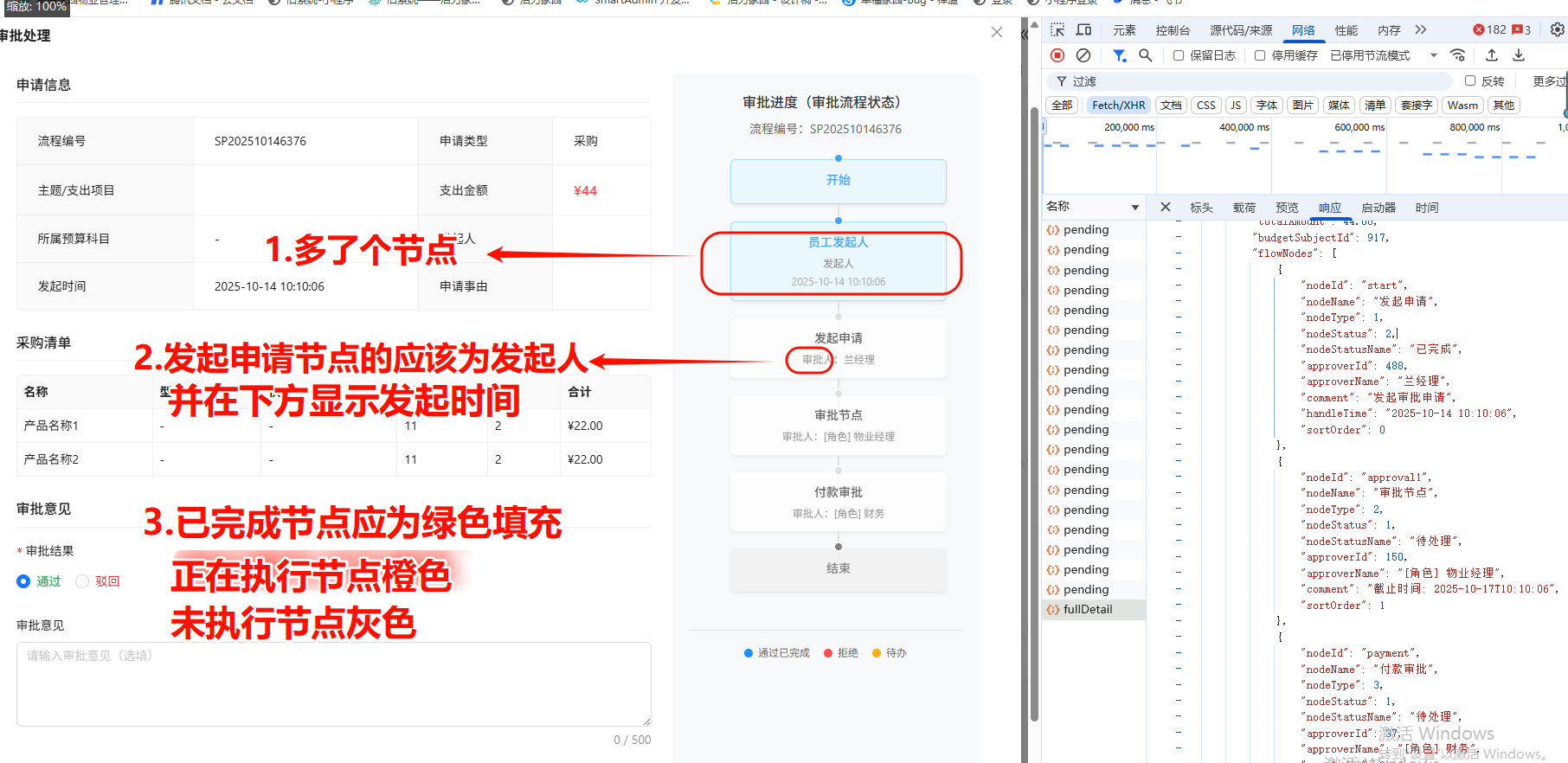
Task: Filter requests by 清单
Action: coord(1374,106)
